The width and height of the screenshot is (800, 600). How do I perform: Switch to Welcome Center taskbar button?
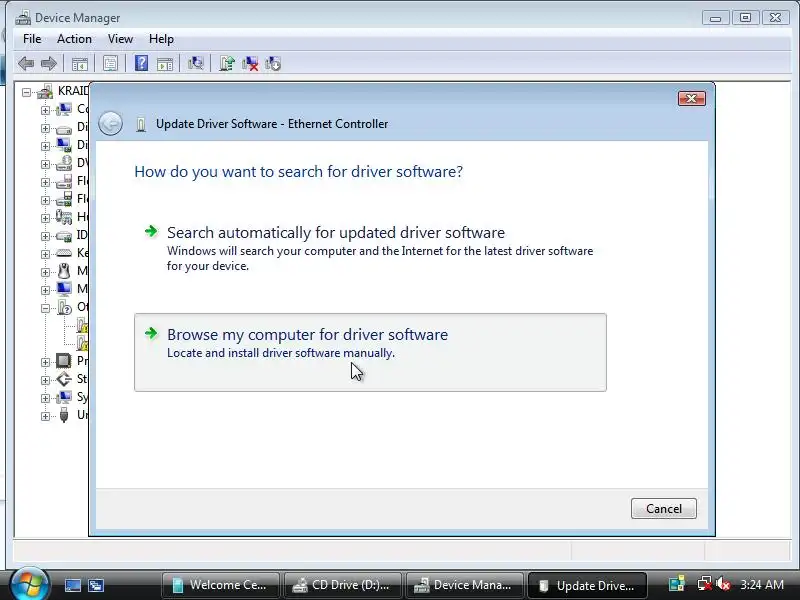220,585
